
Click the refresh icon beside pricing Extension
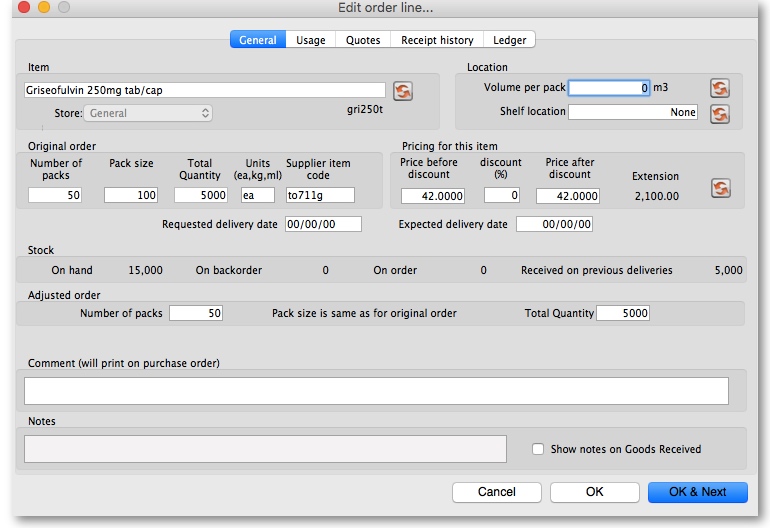tap(719, 188)
